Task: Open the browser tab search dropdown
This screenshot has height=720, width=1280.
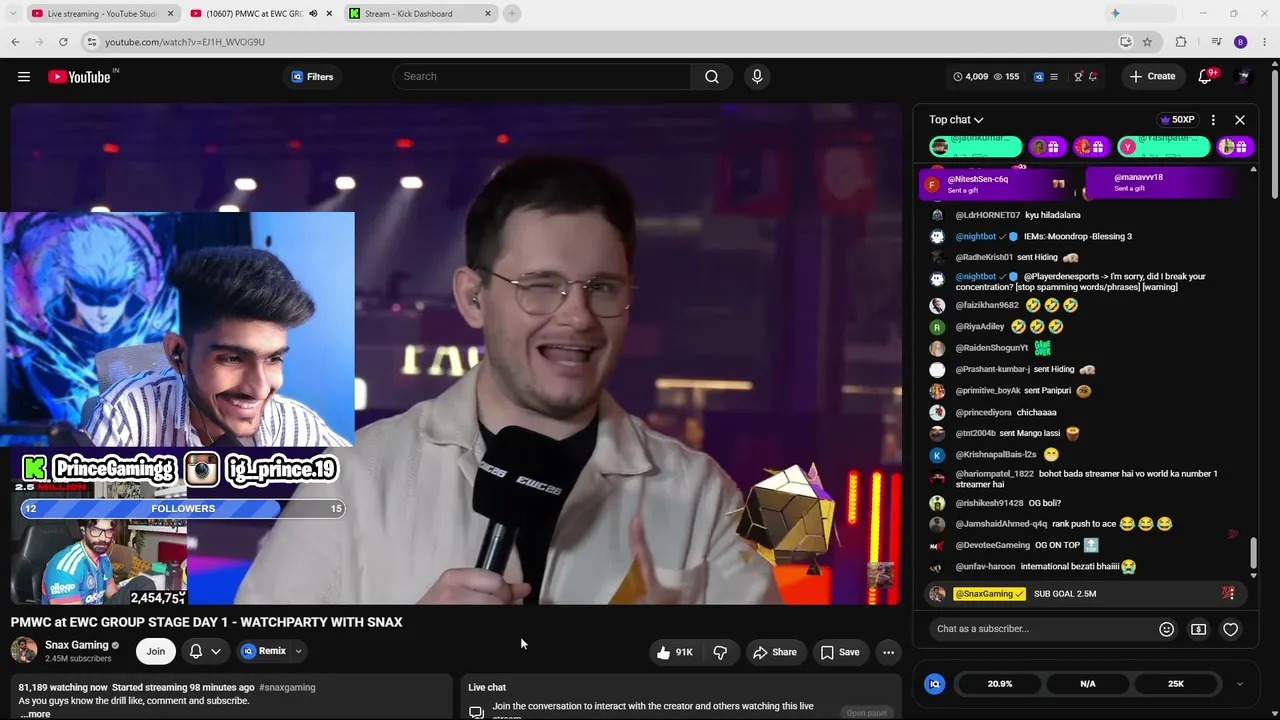Action: [x=12, y=14]
